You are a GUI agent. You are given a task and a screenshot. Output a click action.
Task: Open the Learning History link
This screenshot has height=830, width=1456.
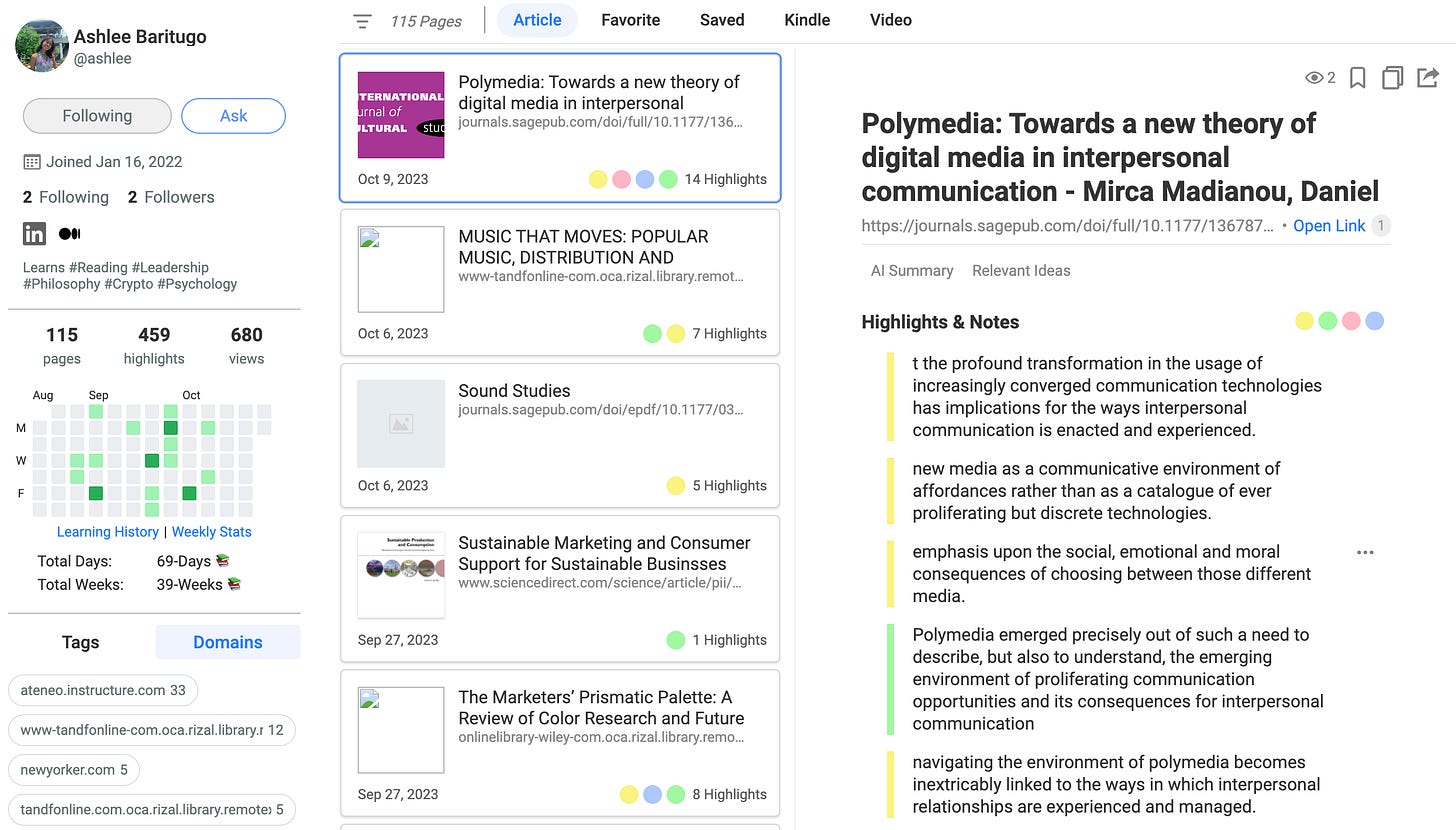pyautogui.click(x=108, y=532)
